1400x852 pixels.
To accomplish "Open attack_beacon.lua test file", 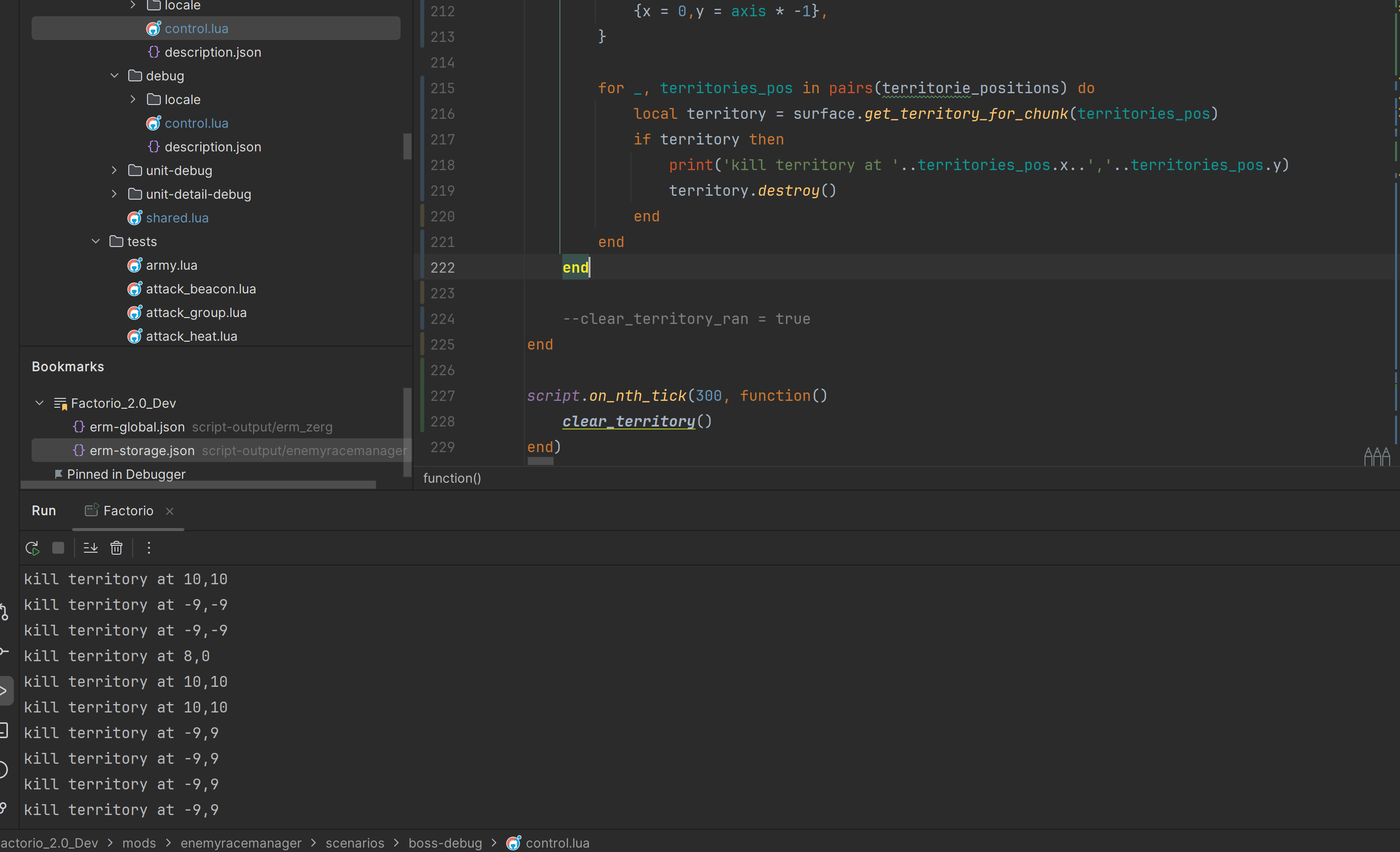I will pos(201,289).
